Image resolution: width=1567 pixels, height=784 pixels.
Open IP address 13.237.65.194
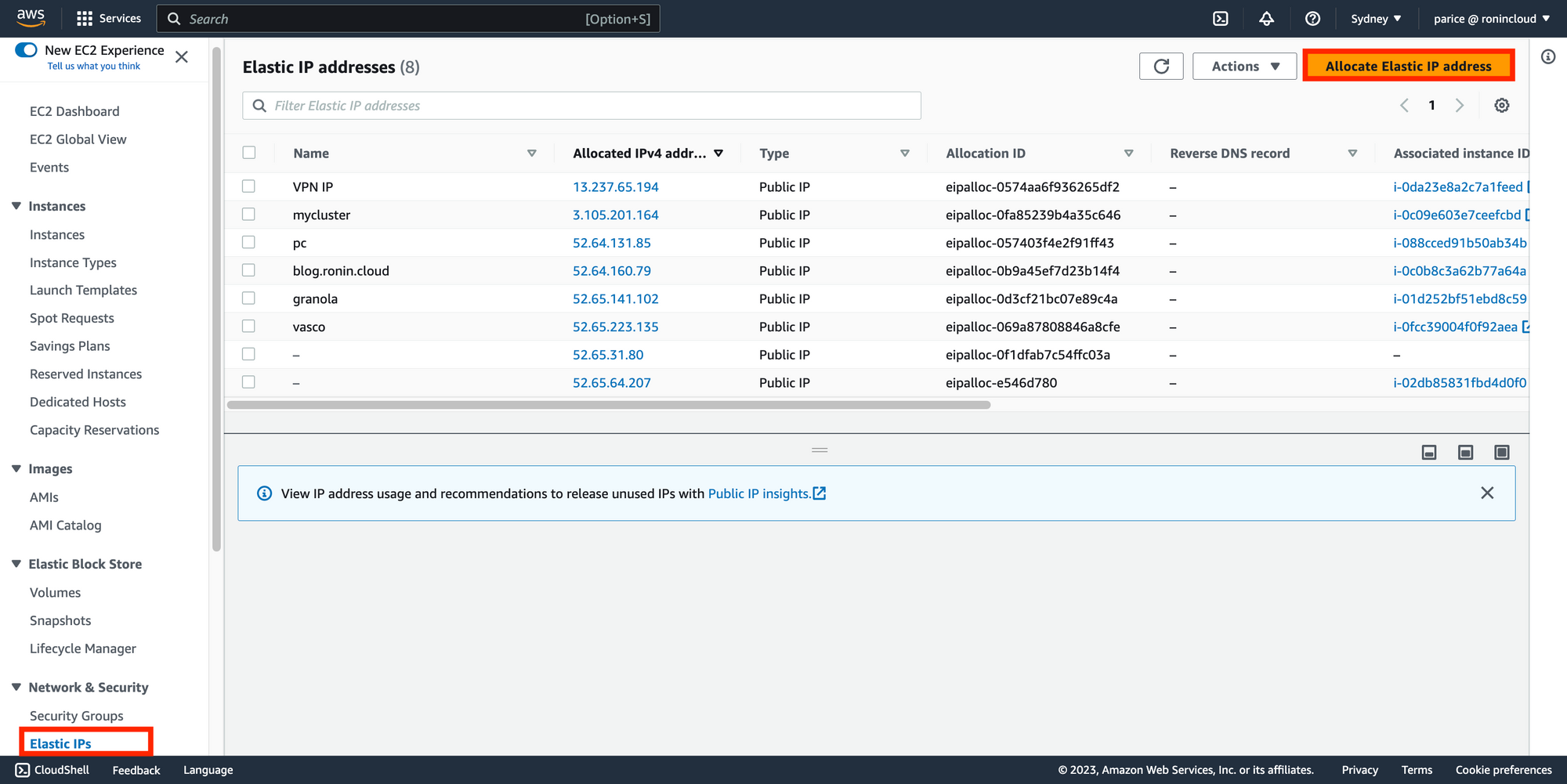tap(616, 187)
